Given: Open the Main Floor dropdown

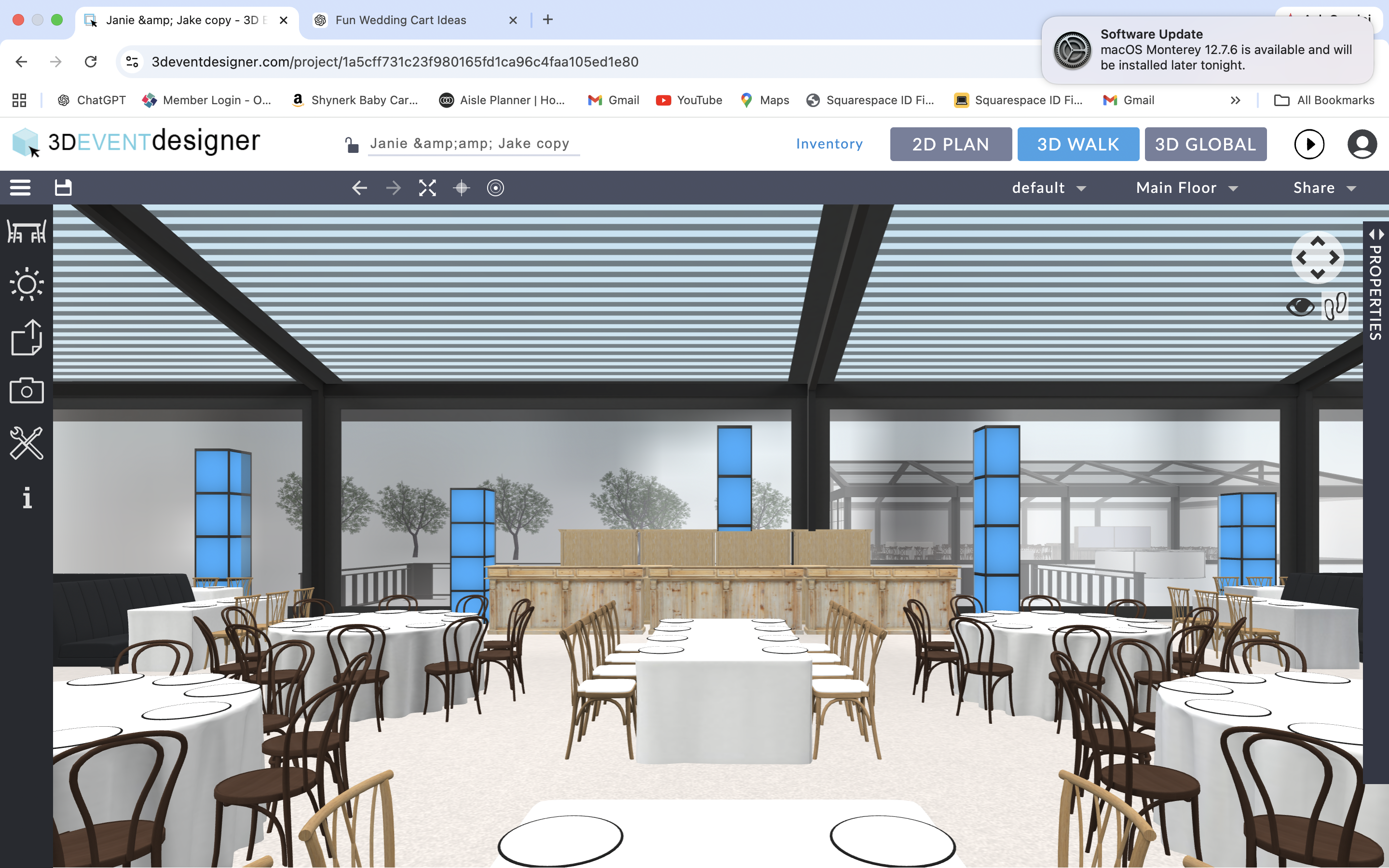Looking at the screenshot, I should [1186, 188].
